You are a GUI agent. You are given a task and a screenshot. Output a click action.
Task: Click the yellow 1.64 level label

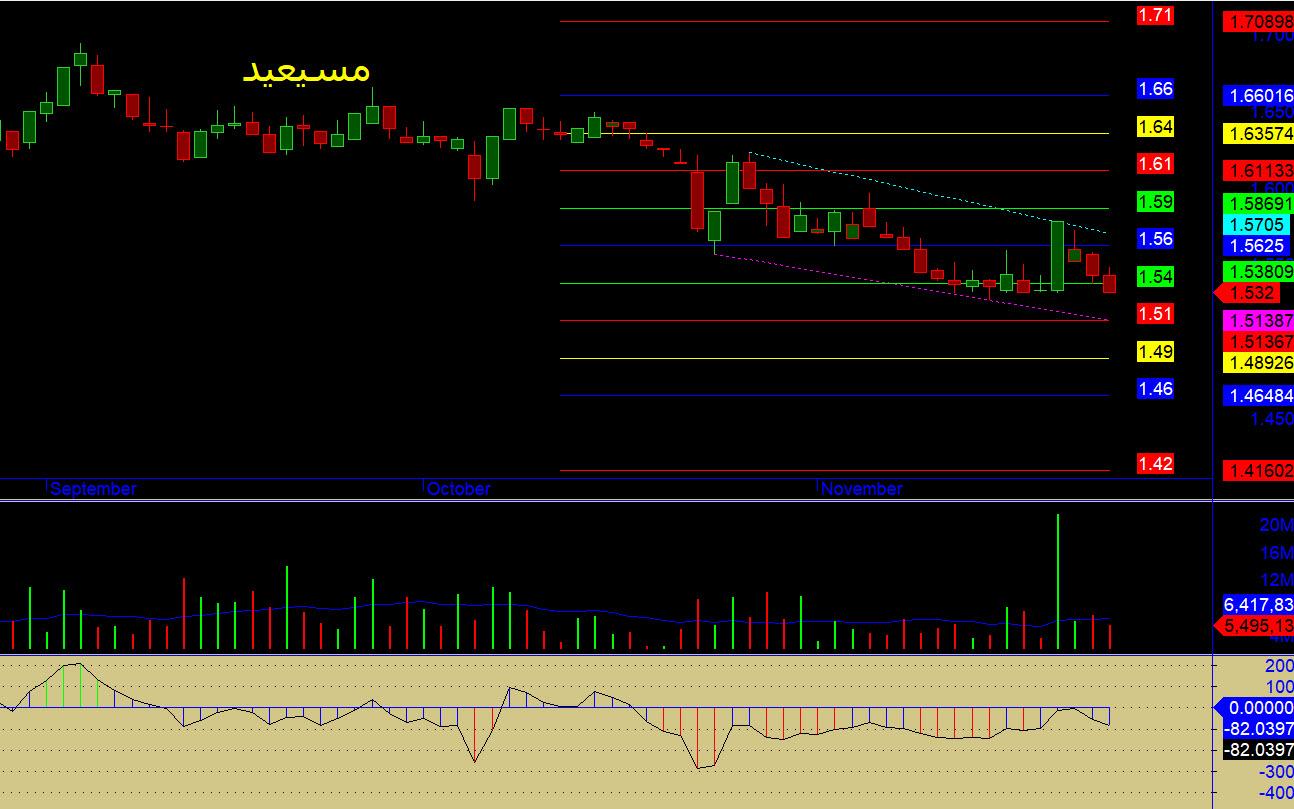1155,127
